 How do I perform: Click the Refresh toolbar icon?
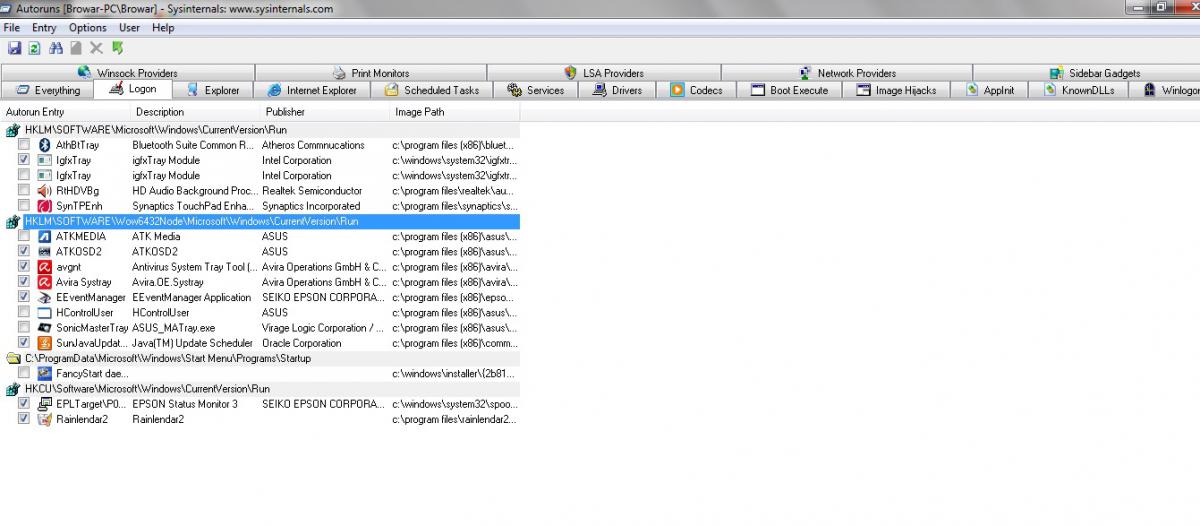(x=34, y=48)
